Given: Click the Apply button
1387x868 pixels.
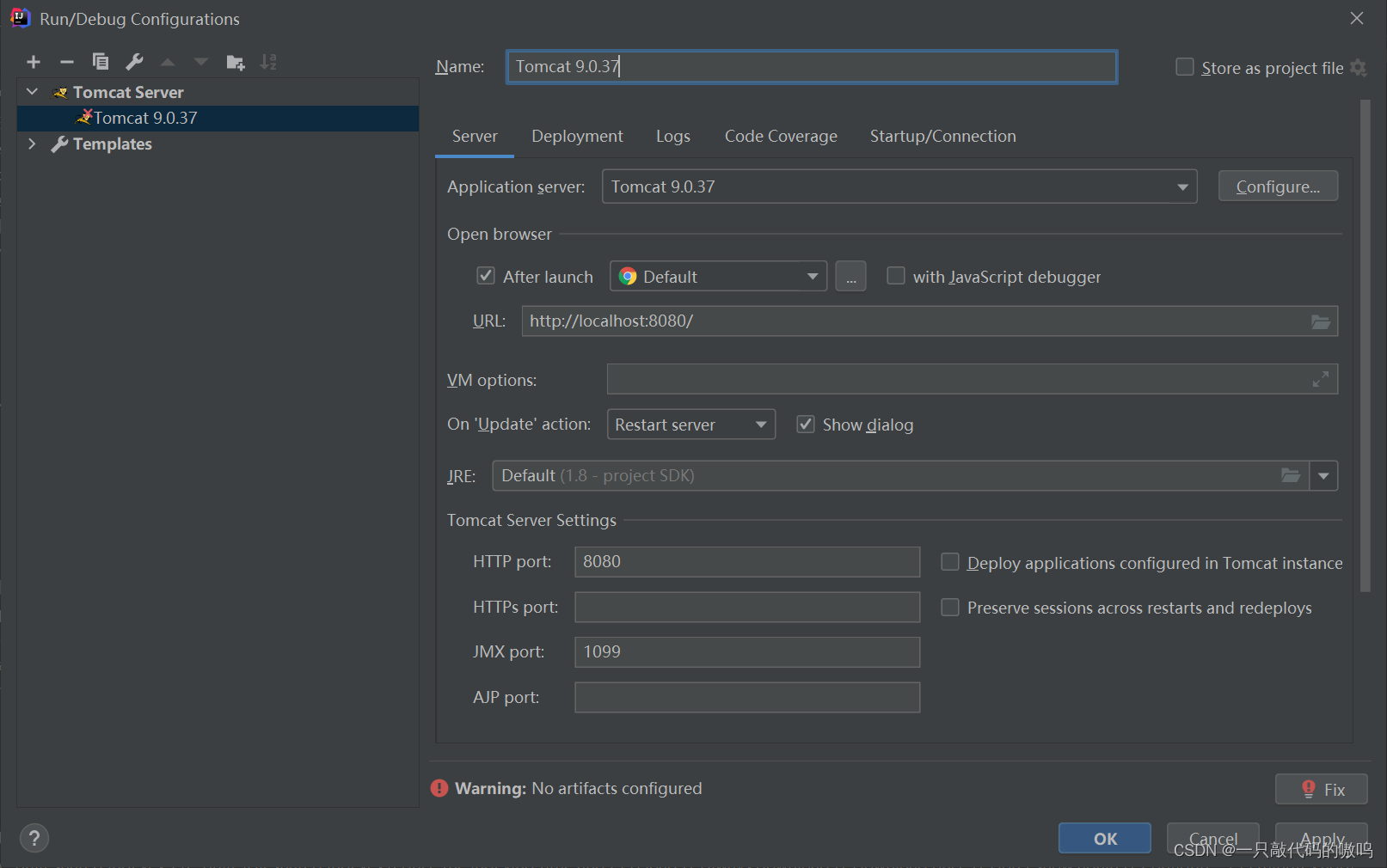Looking at the screenshot, I should pyautogui.click(x=1321, y=838).
